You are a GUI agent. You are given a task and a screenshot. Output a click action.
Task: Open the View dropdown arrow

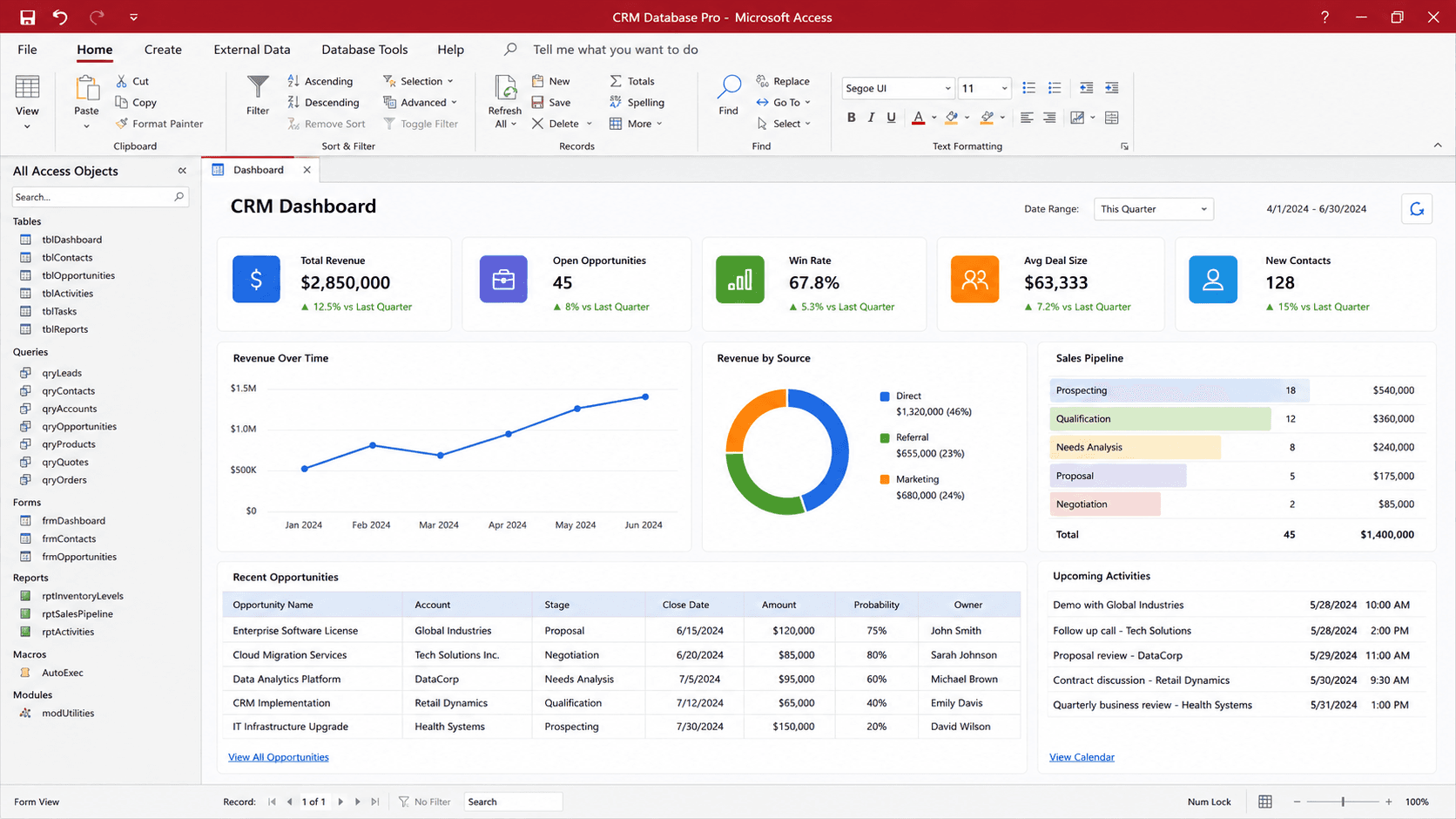point(27,127)
